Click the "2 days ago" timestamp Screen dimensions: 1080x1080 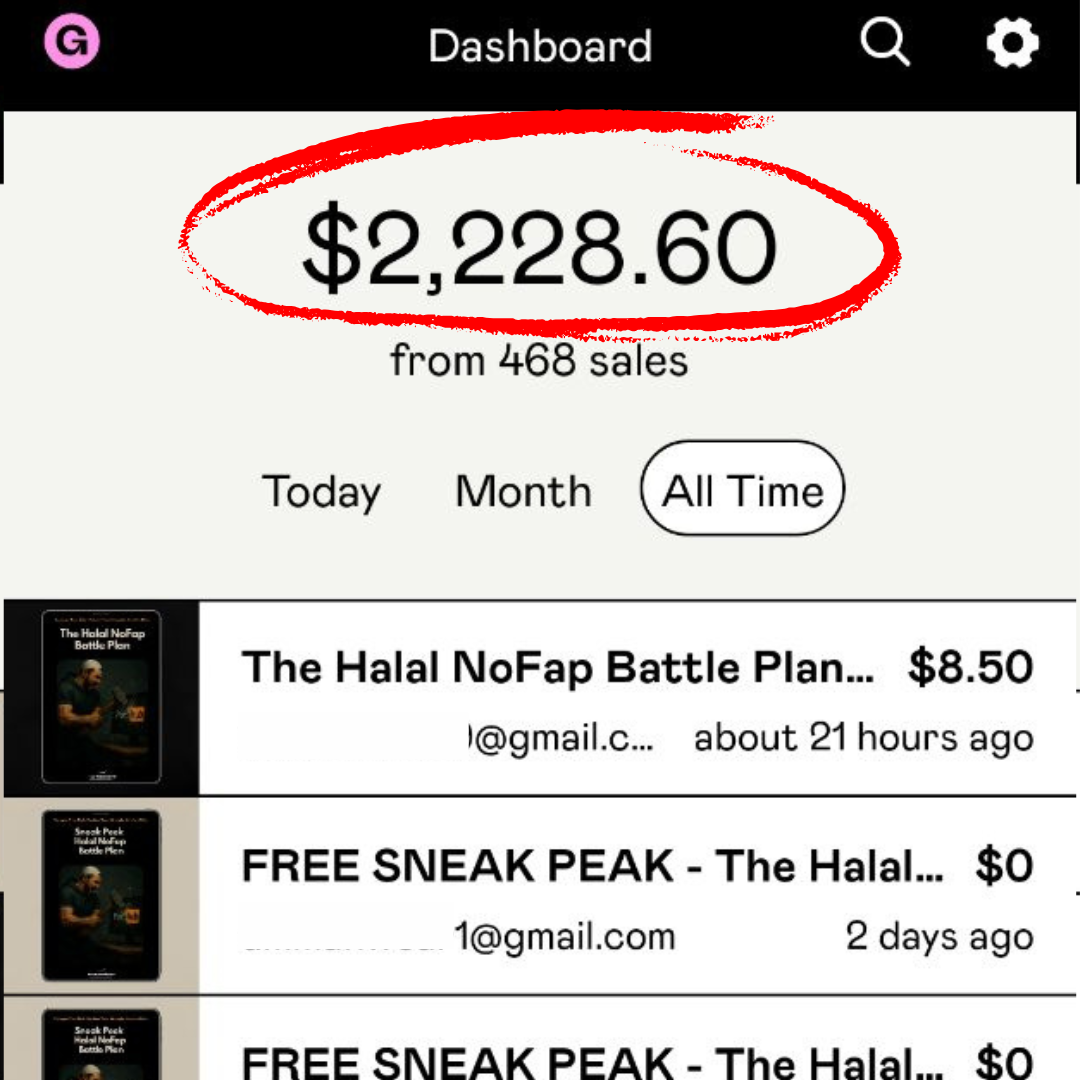939,938
